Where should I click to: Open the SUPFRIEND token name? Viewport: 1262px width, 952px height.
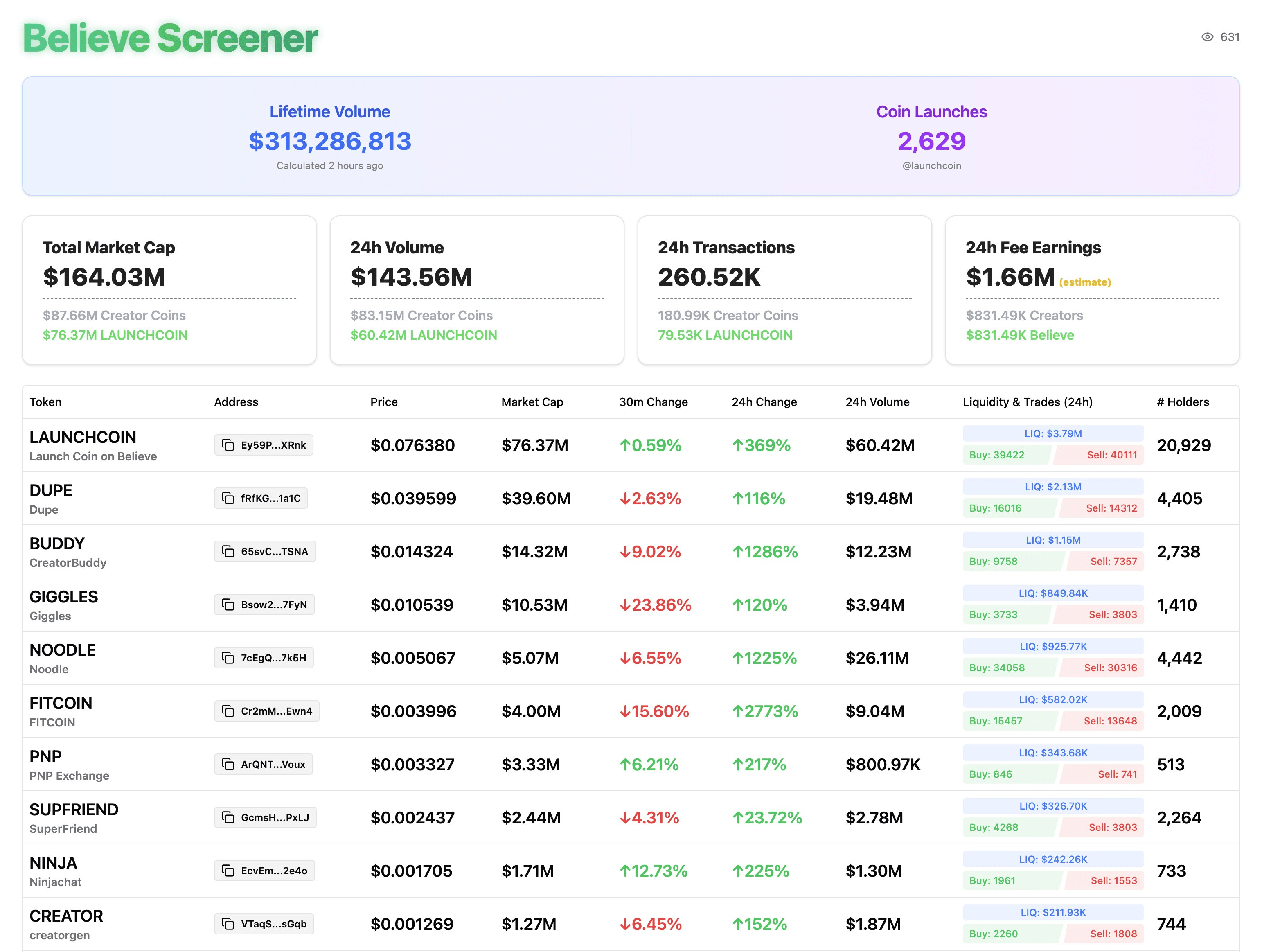74,809
